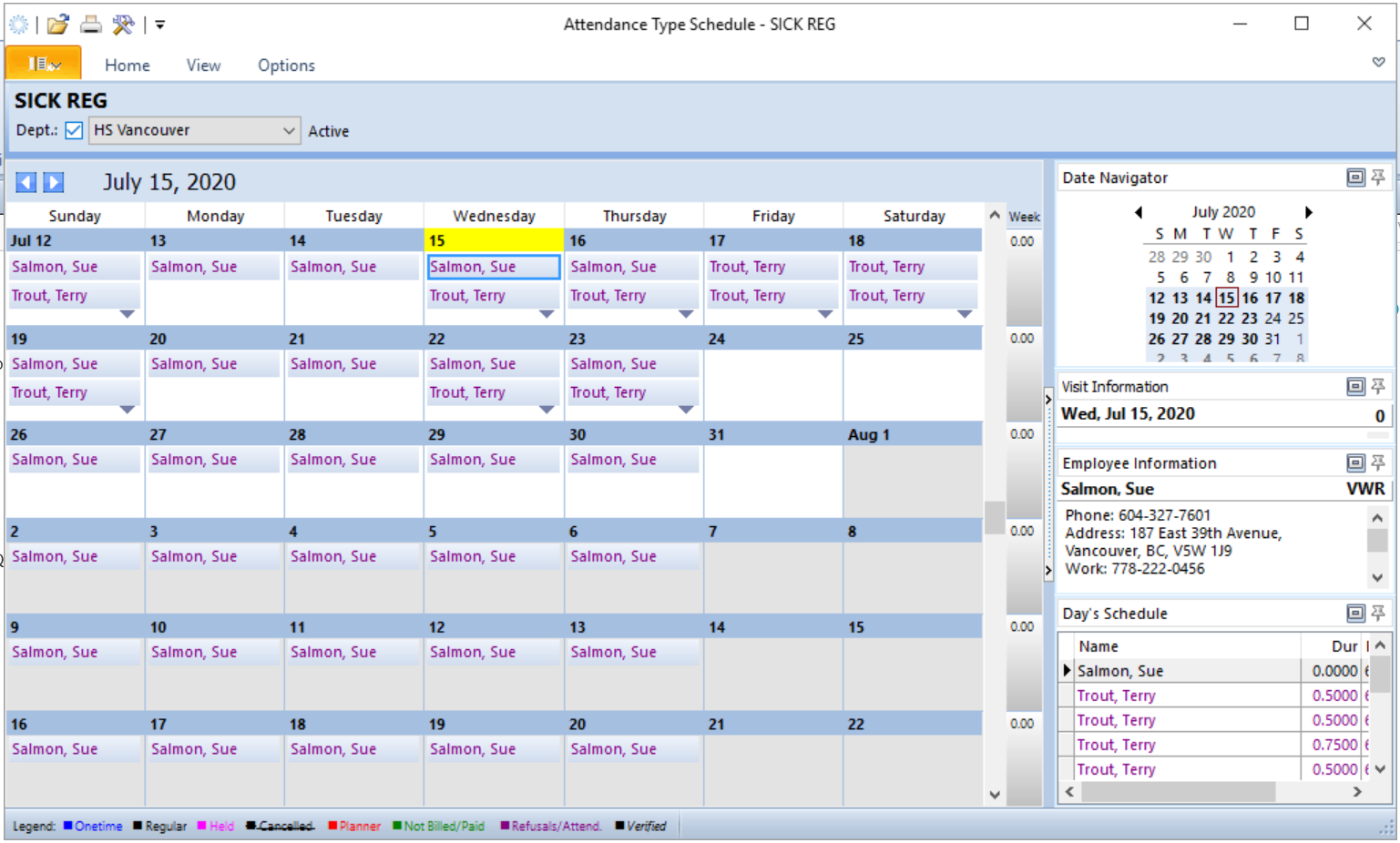Screen dimensions: 1400x843
Task: Select Salmon, Sue entry on Wednesday 15
Action: click(x=494, y=267)
